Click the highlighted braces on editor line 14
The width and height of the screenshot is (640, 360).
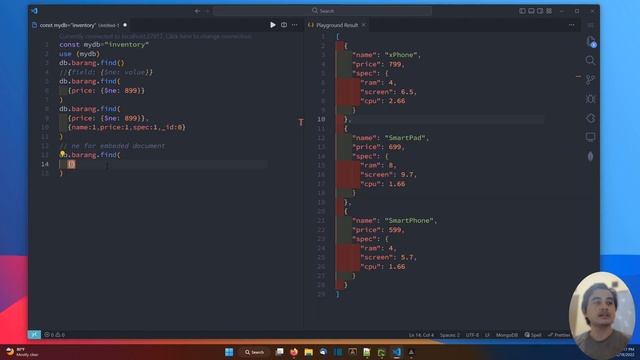(71, 164)
